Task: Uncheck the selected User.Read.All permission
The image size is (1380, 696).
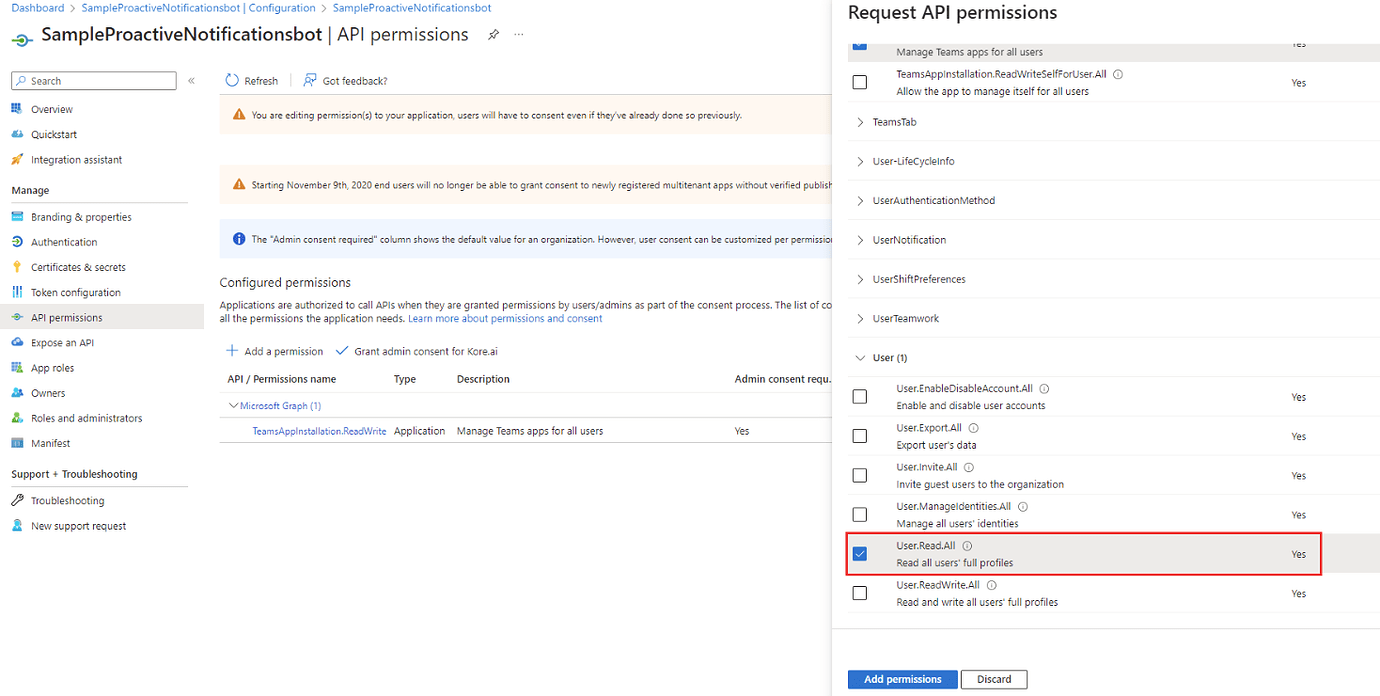Action: 859,553
